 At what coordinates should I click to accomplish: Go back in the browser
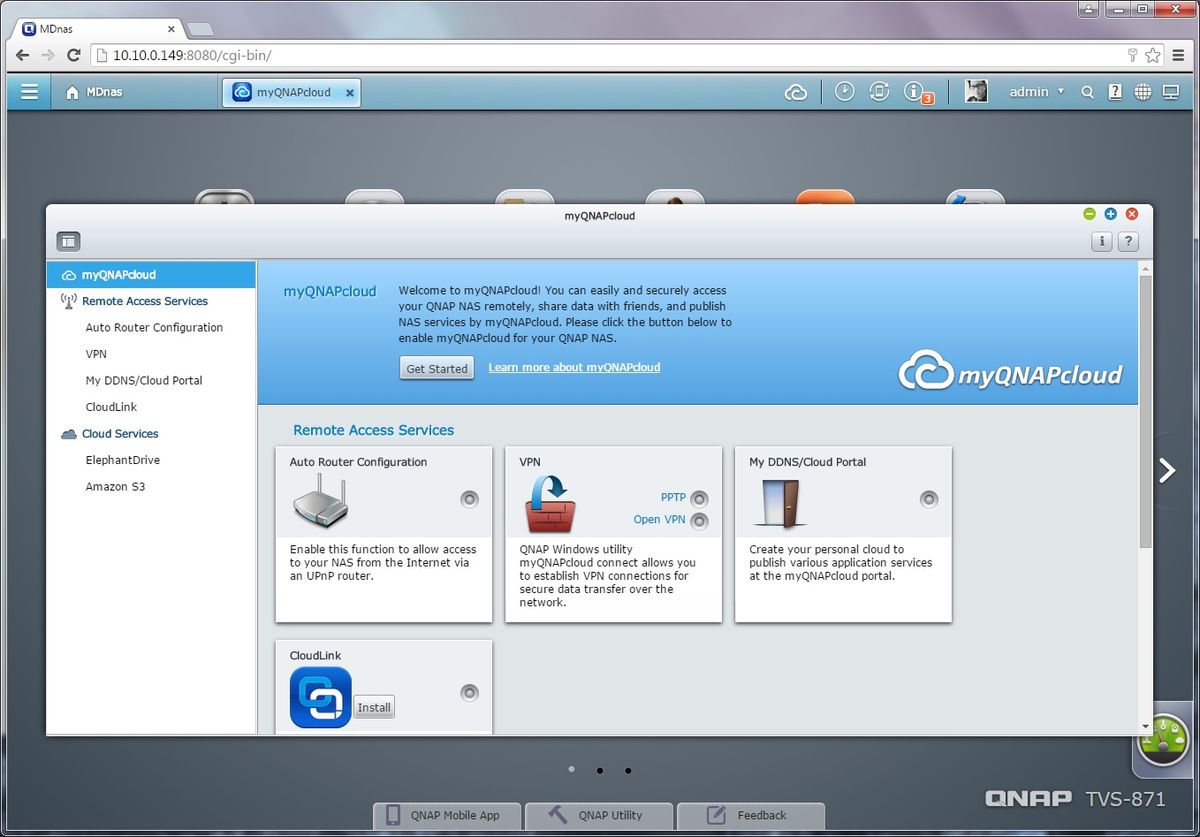point(22,56)
